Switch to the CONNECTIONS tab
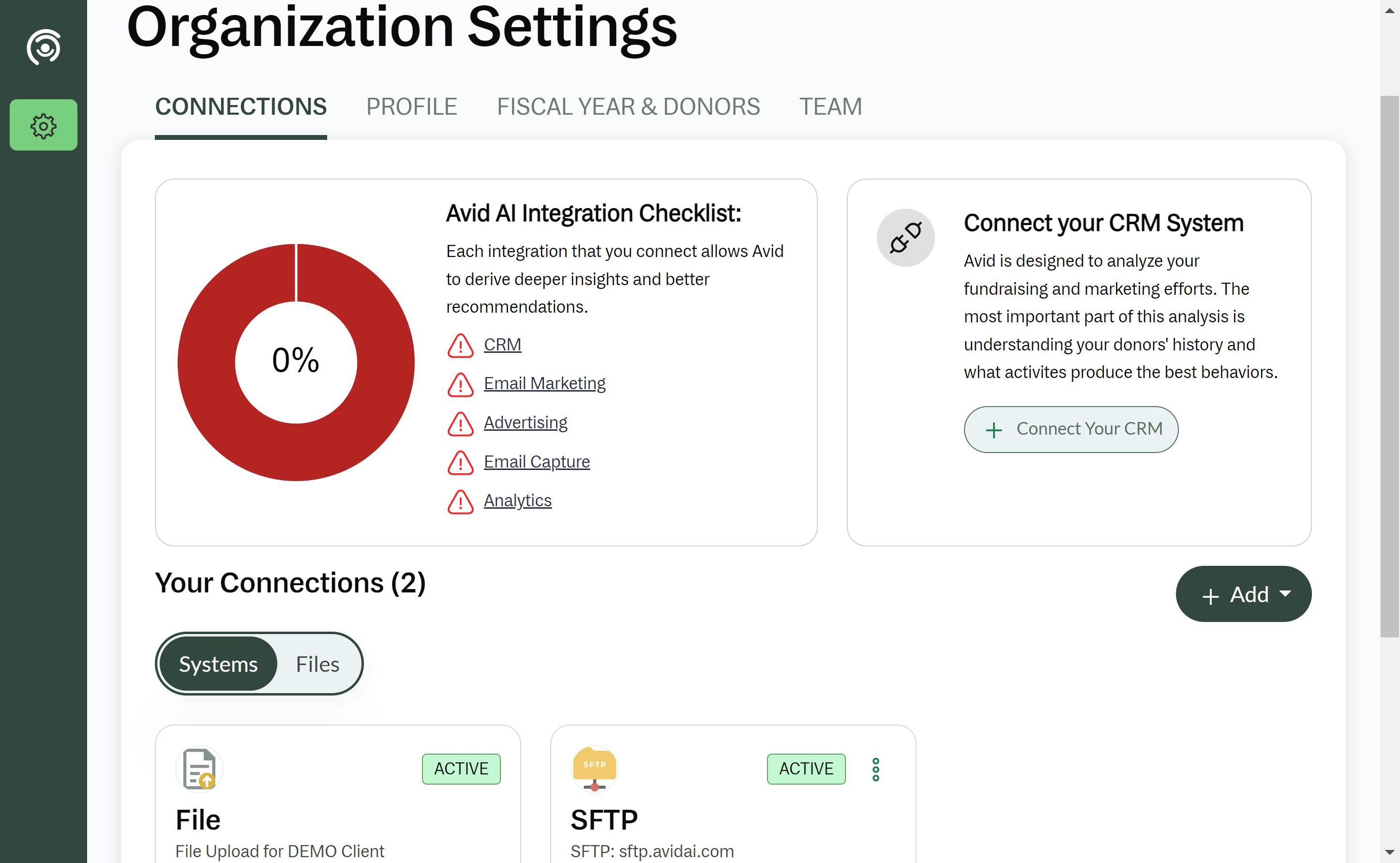Viewport: 1400px width, 863px height. click(241, 107)
